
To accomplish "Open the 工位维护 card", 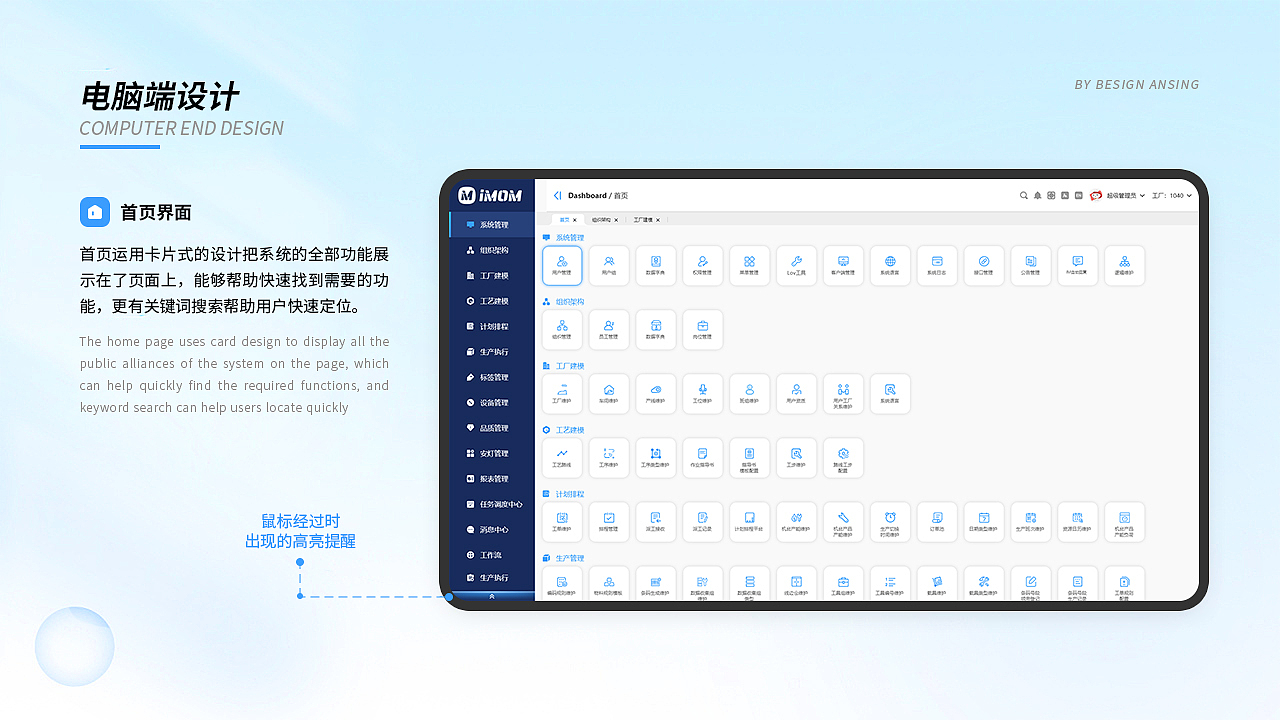I will 703,394.
